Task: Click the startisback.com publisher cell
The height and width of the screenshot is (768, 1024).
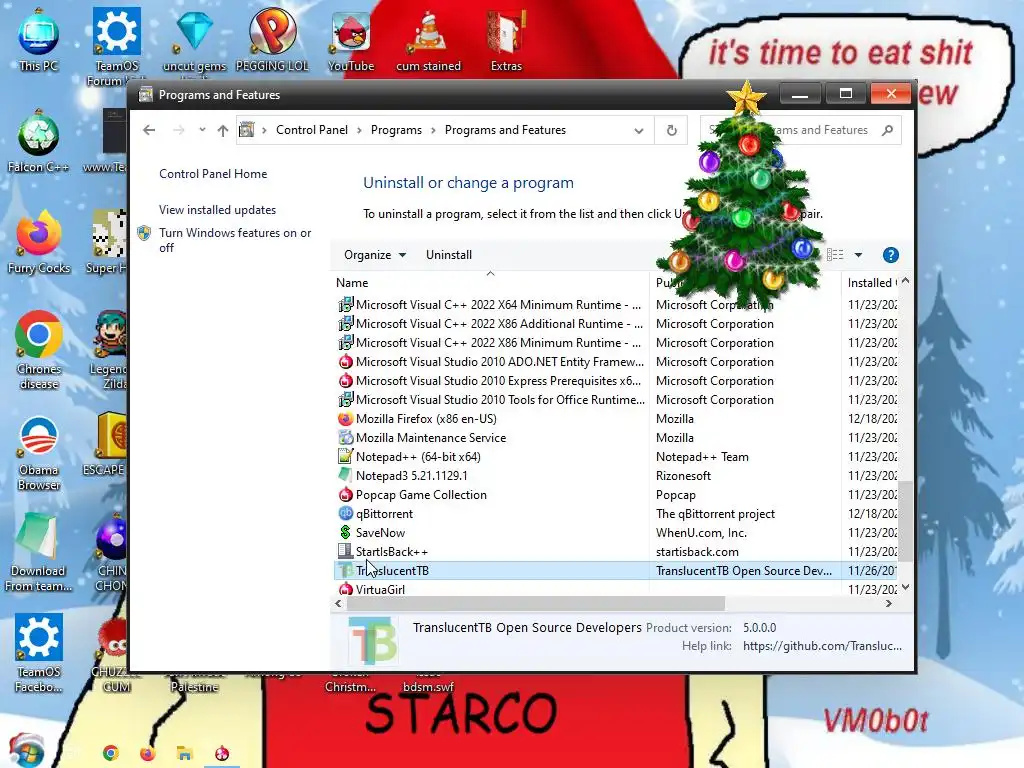Action: [697, 552]
